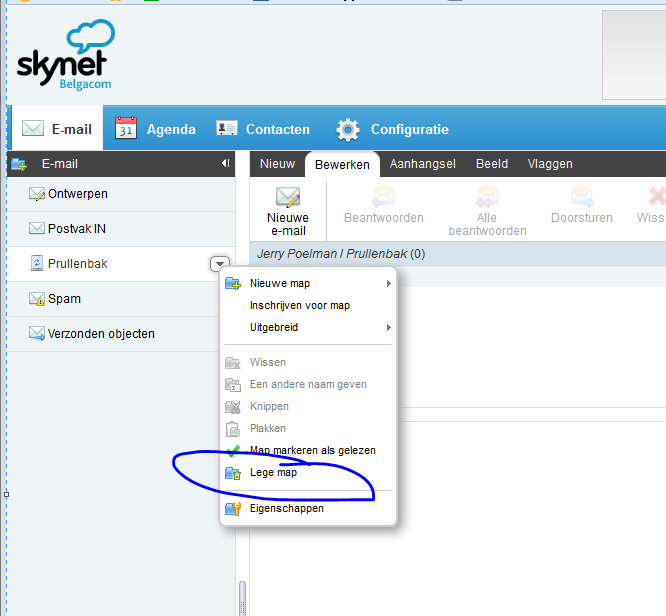Select Map markeren als gelezen
666x616 pixels.
pos(312,451)
